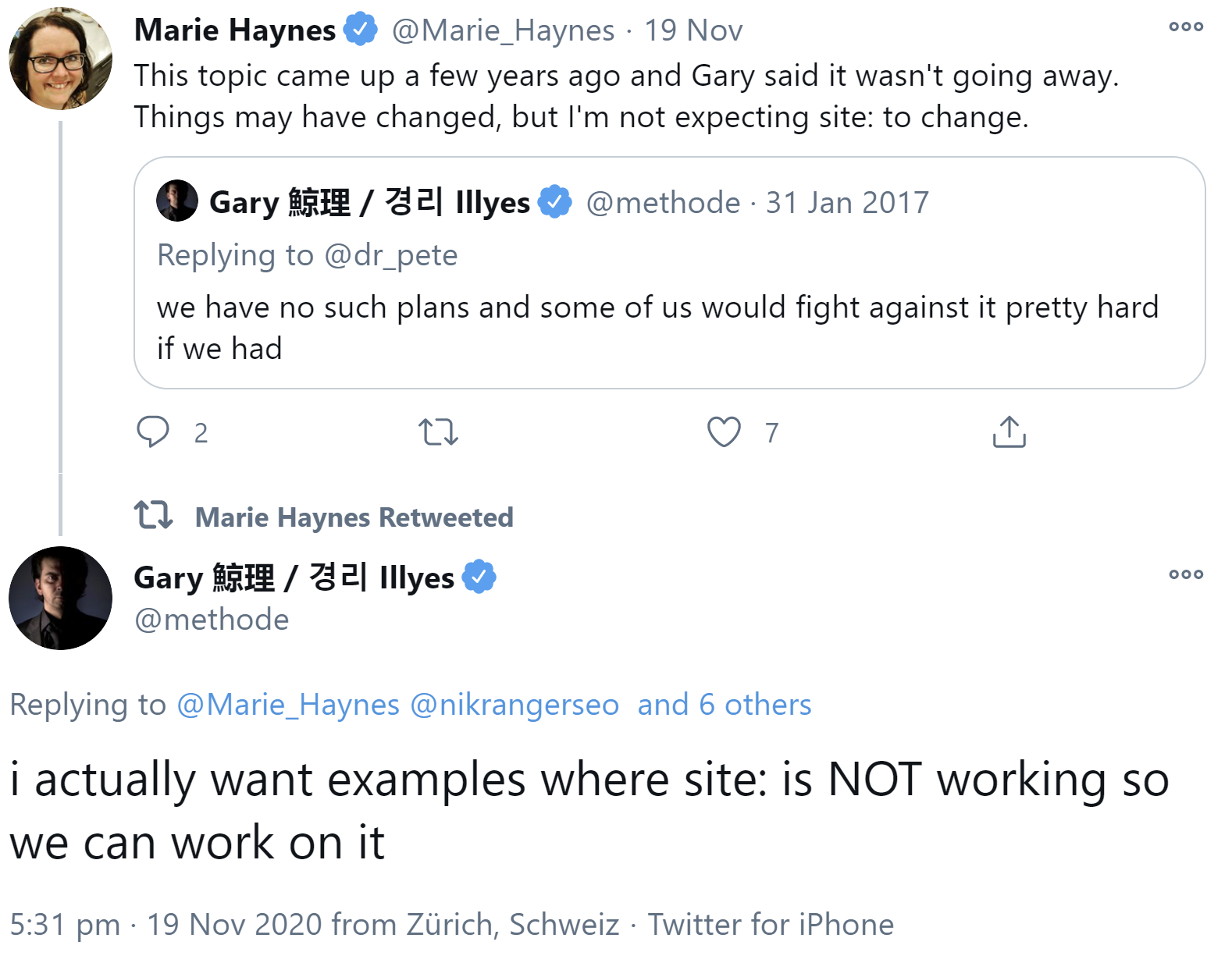This screenshot has height=963, width=1232.
Task: Open Gary's small avatar in quoted tweet
Action: [x=177, y=201]
